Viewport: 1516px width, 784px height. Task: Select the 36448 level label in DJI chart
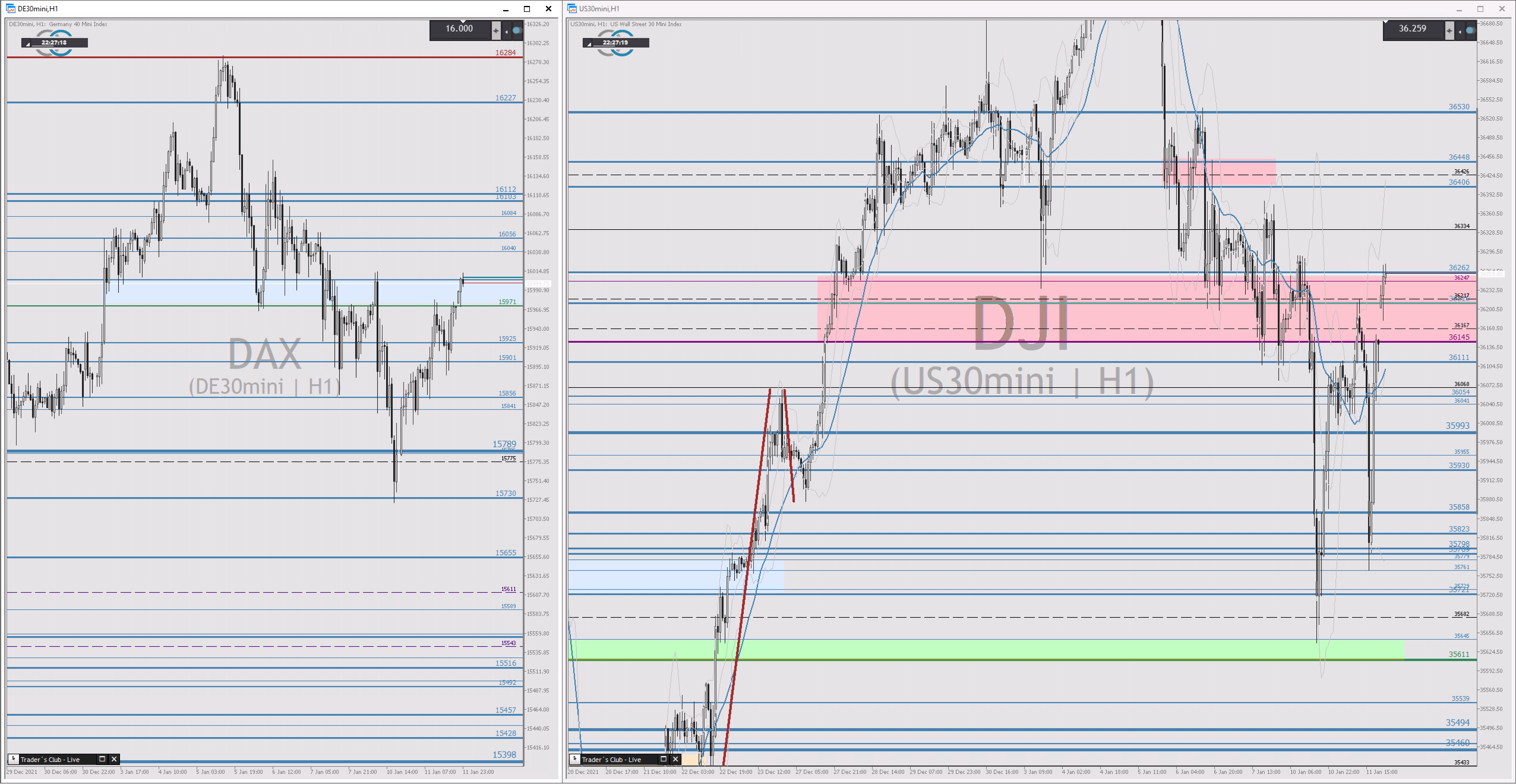1459,157
